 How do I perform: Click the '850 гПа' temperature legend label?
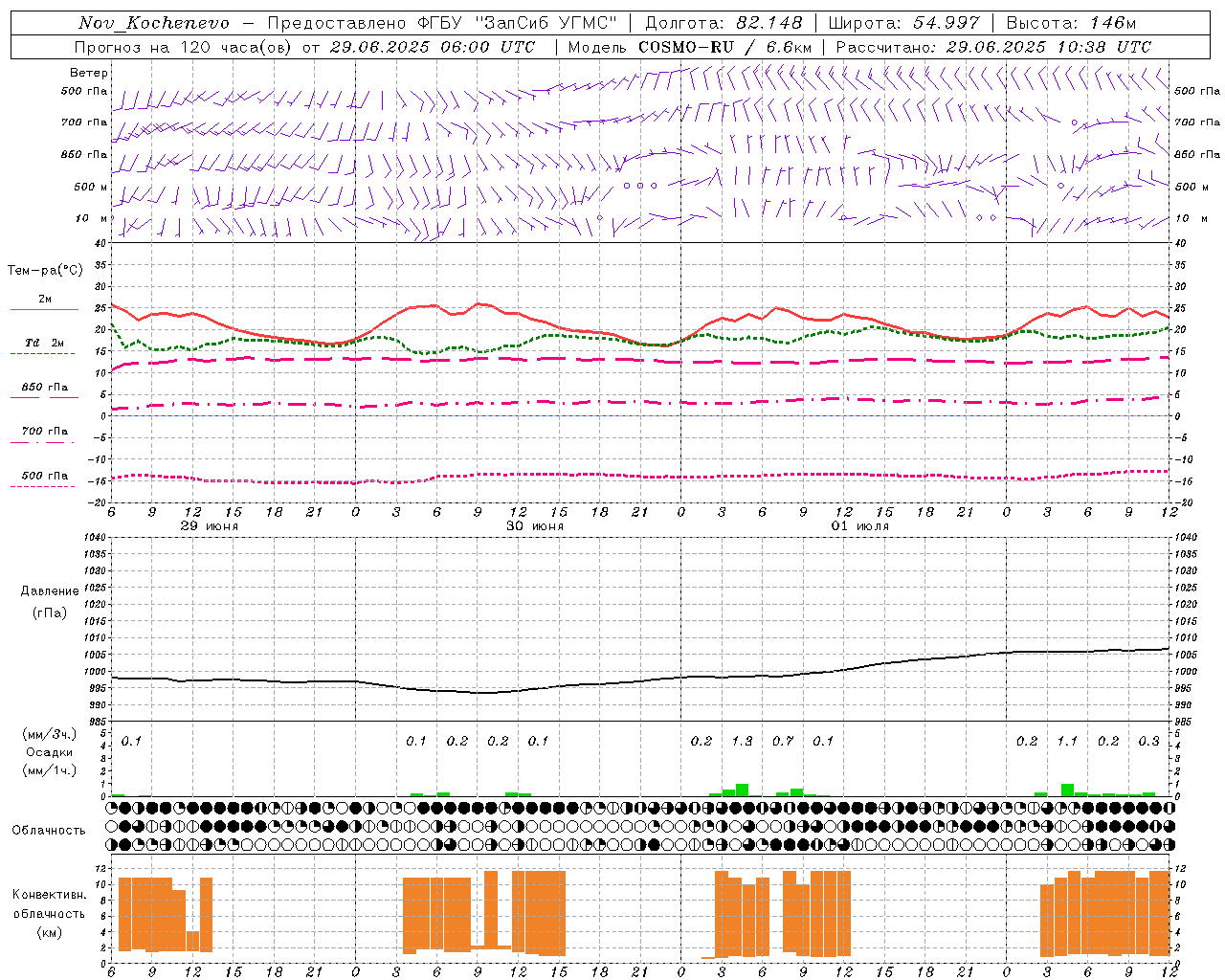(45, 388)
